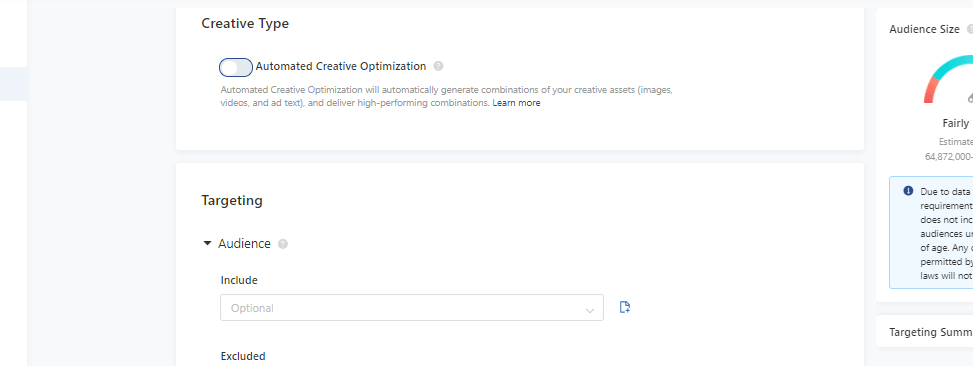This screenshot has width=973, height=366.
Task: Click the Automated Creative Optimization description text
Action: (446, 96)
